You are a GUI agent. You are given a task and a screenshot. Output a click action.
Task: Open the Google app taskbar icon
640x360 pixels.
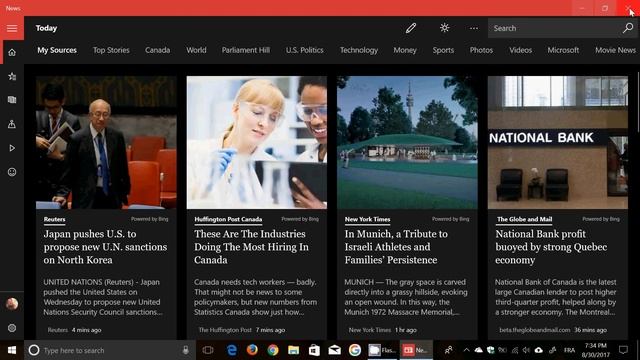pos(355,350)
